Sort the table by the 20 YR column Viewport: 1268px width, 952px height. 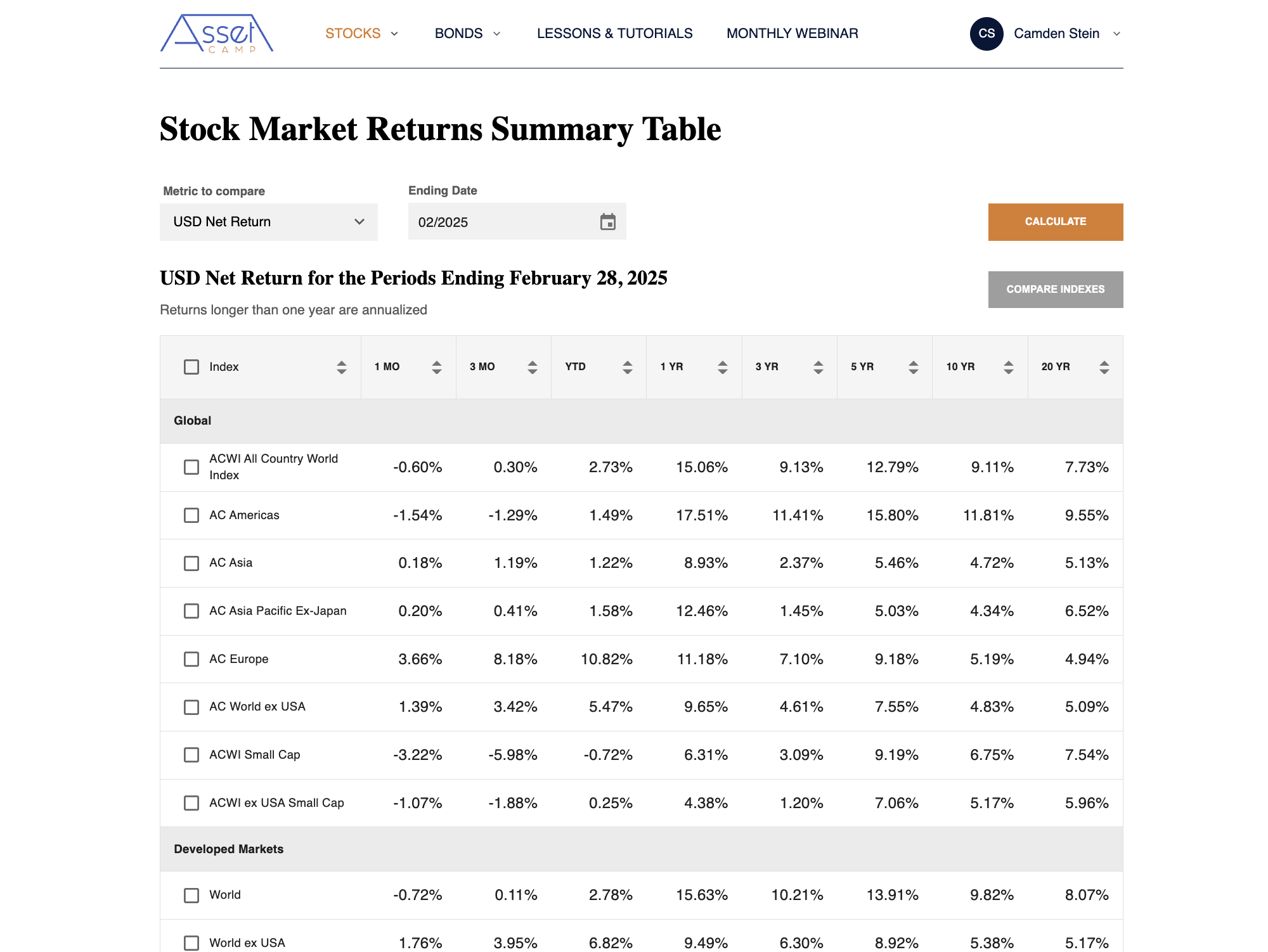coord(1103,366)
